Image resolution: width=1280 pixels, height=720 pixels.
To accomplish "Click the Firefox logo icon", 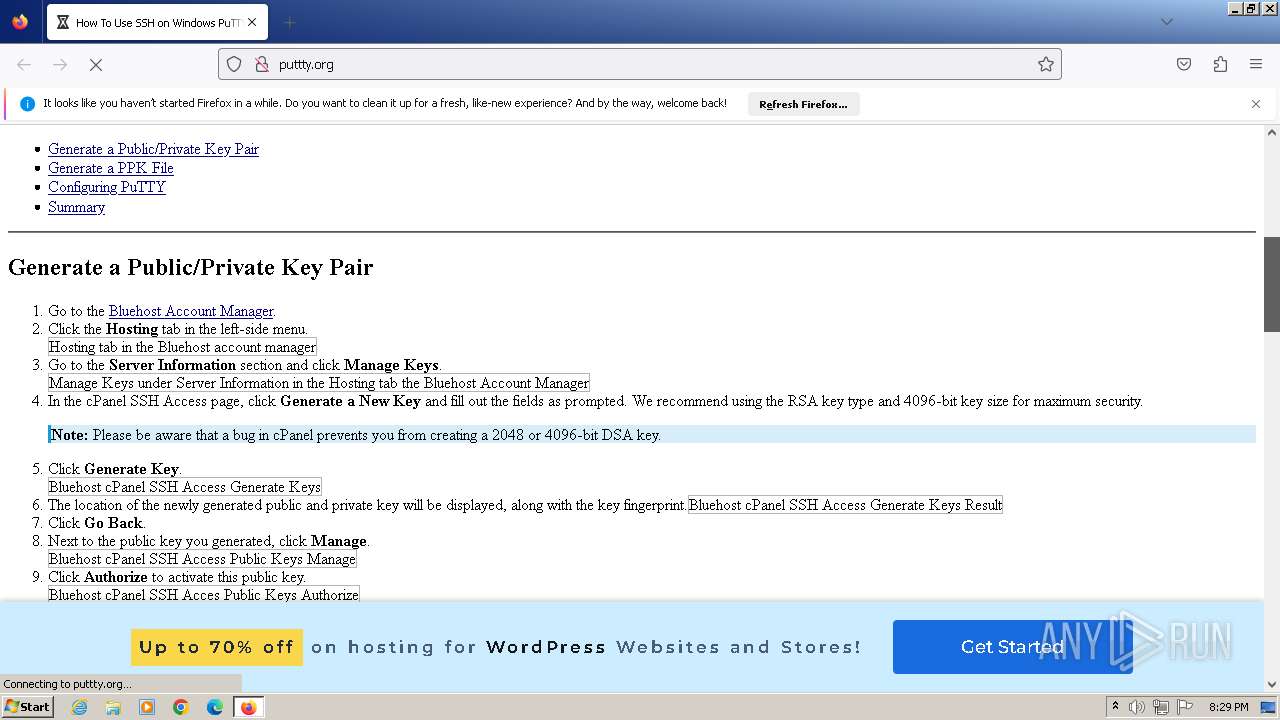I will click(x=20, y=21).
